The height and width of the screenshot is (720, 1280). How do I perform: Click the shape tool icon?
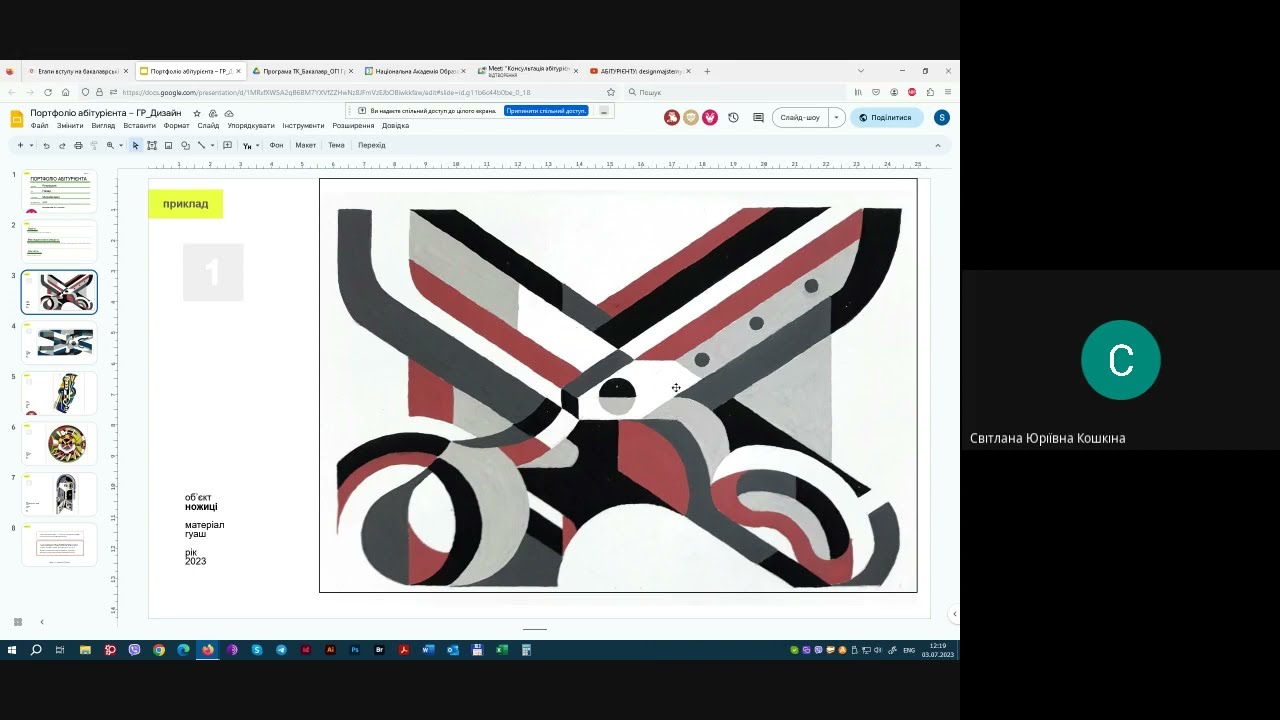(185, 145)
